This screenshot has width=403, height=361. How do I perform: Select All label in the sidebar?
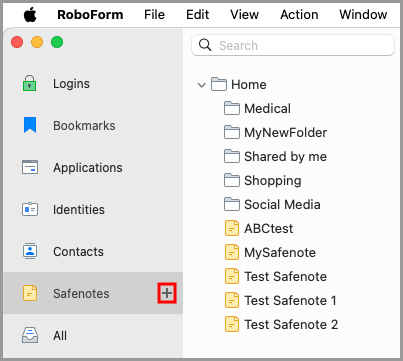tap(60, 336)
